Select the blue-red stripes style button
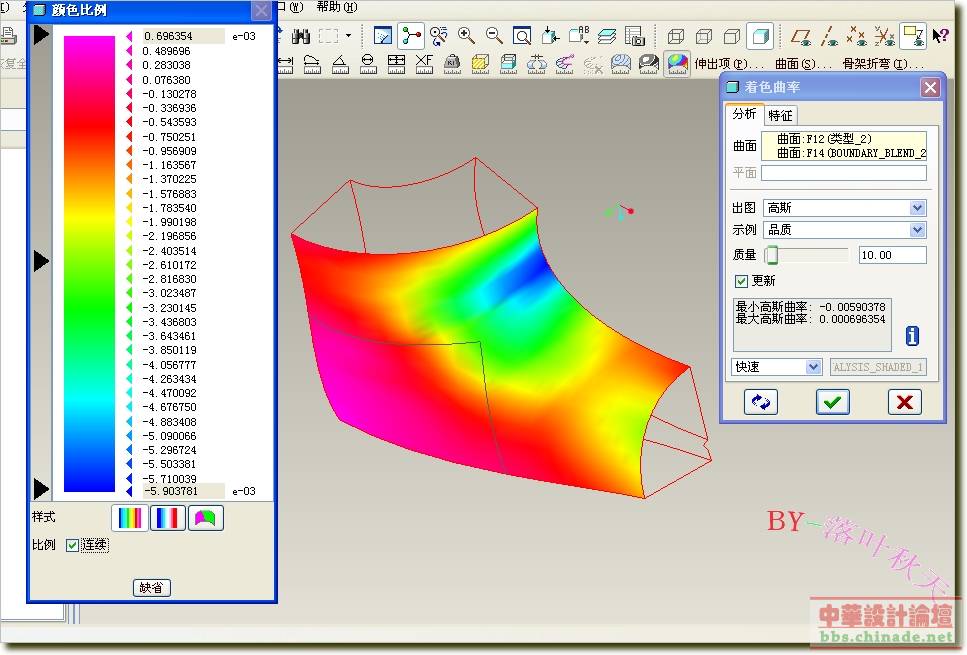Image resolution: width=967 pixels, height=655 pixels. tap(168, 518)
